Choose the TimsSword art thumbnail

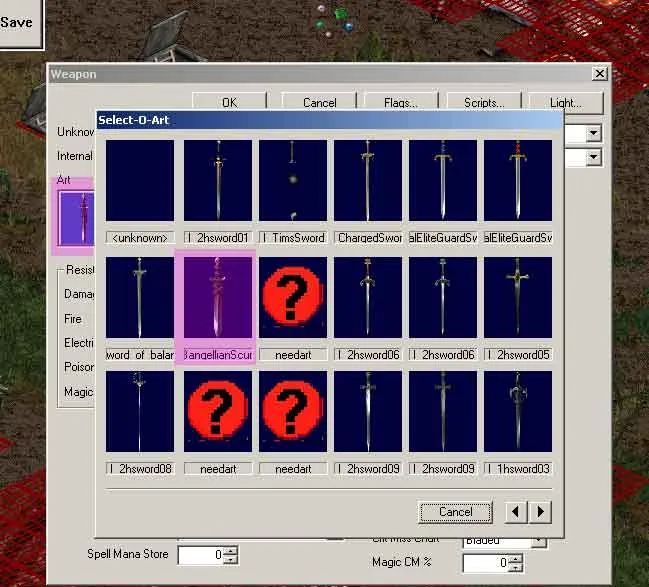pyautogui.click(x=293, y=180)
